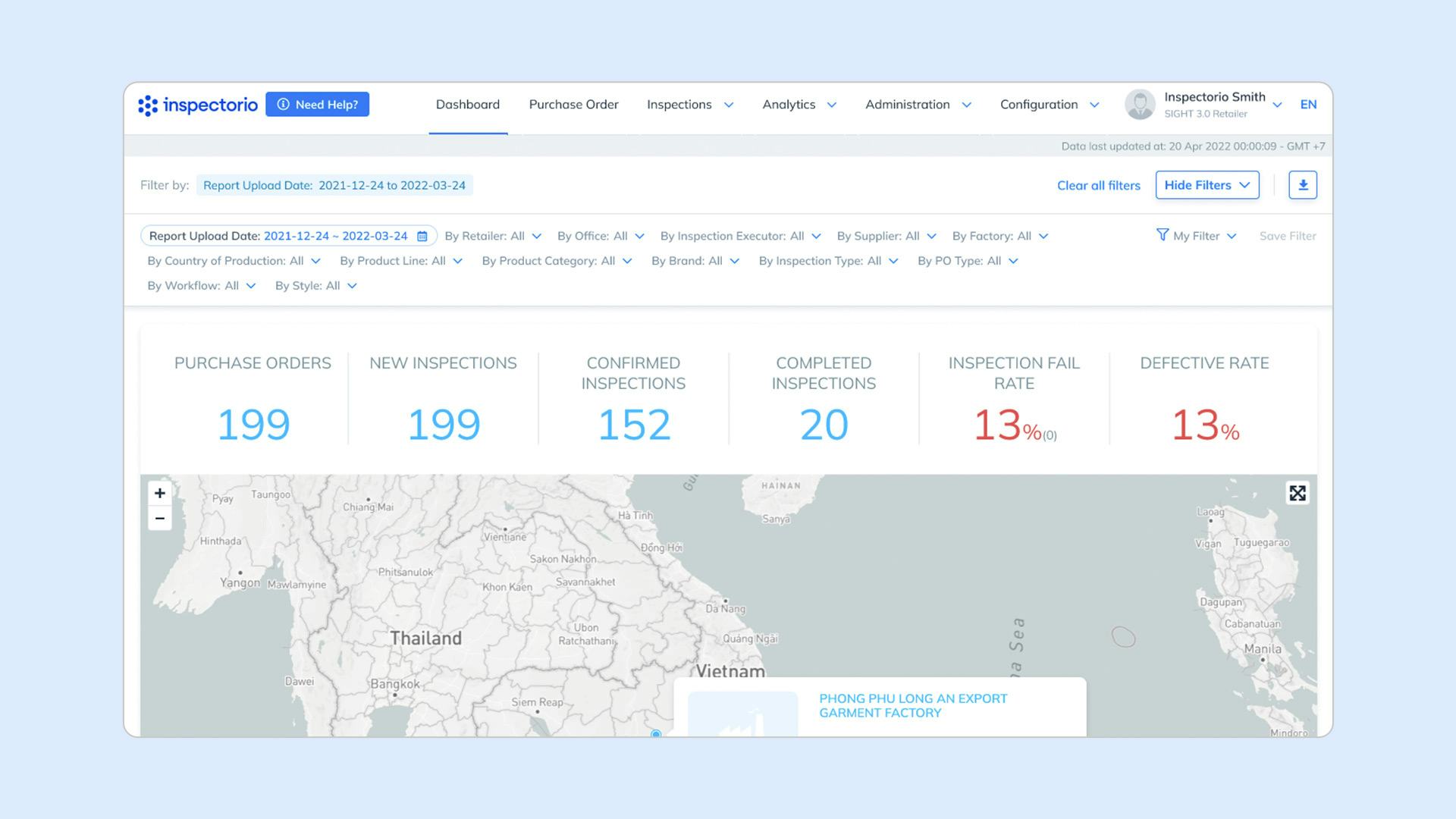Open the calendar for Report Upload Date
The image size is (1456, 819).
click(x=422, y=236)
